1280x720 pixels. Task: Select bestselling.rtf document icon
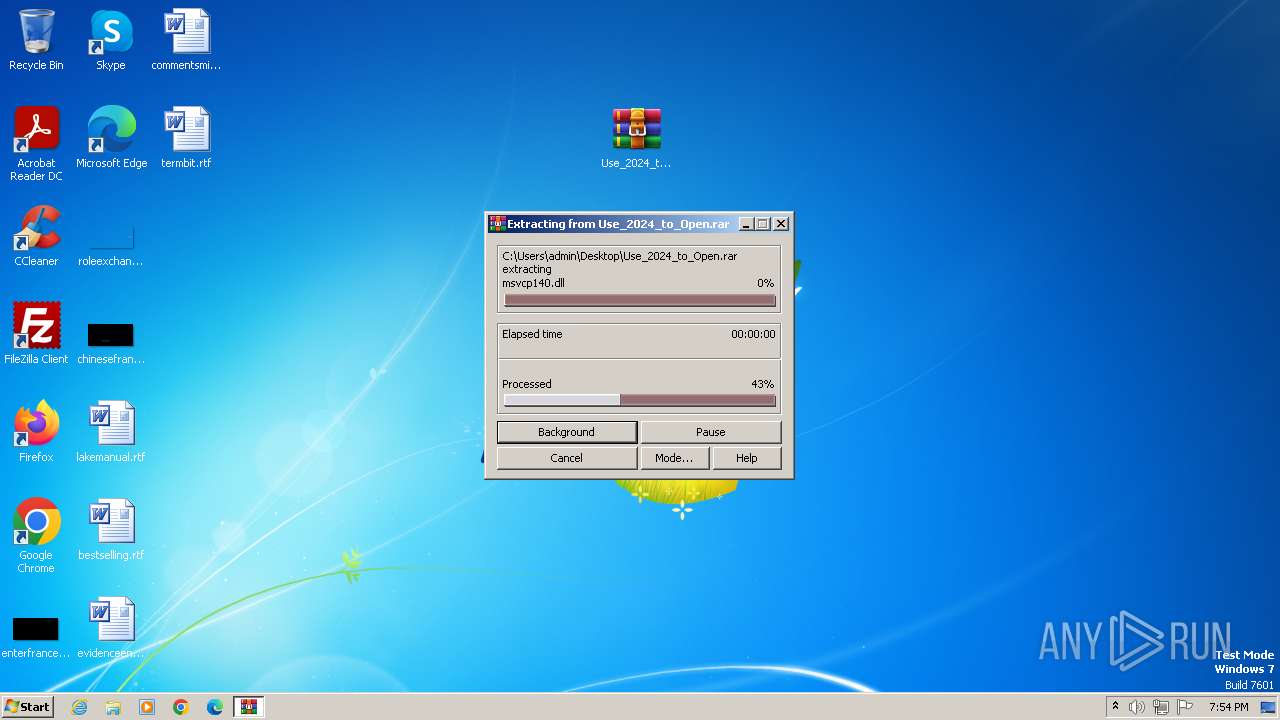click(x=111, y=529)
